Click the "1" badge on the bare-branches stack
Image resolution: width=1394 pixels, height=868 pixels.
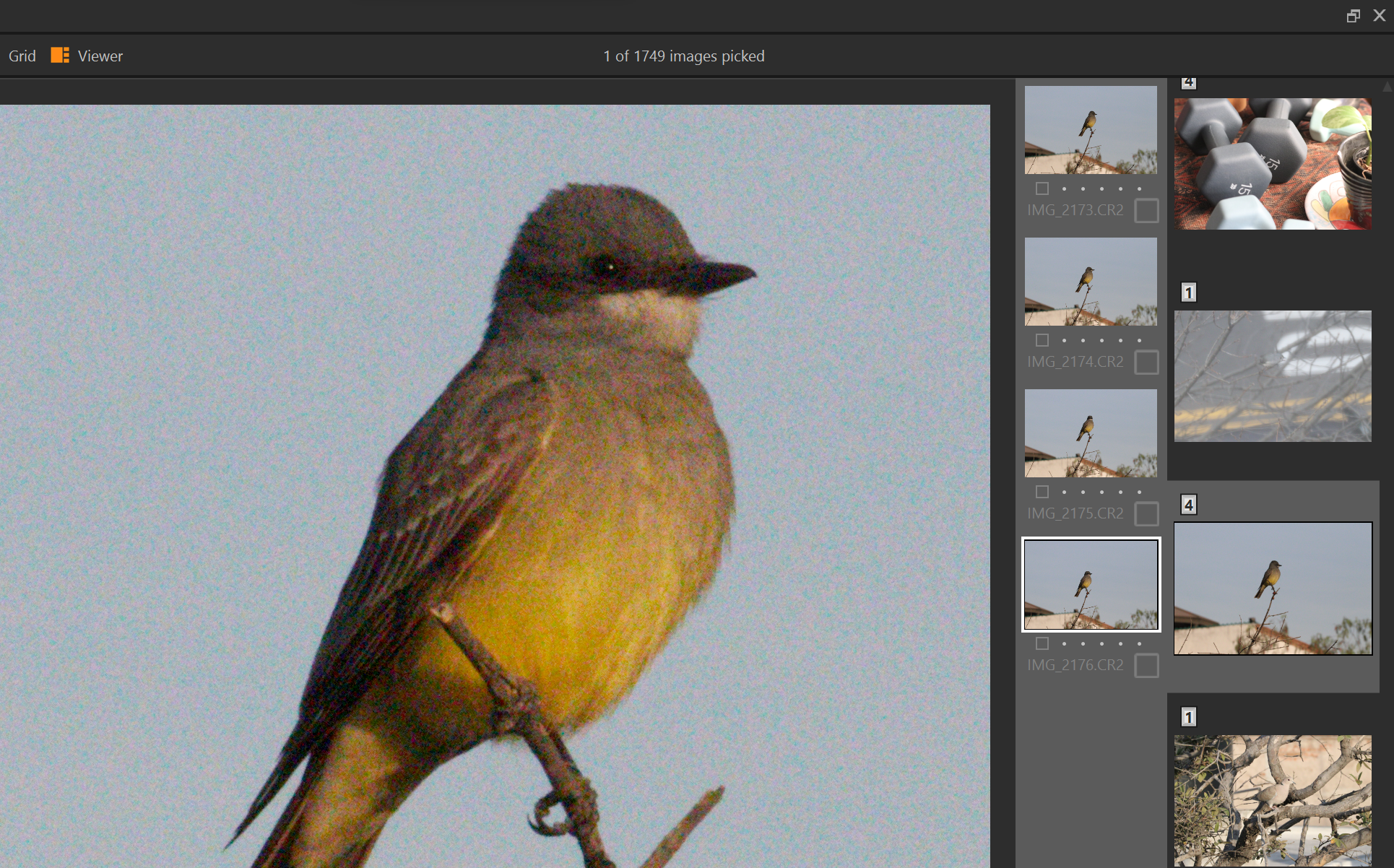1189,292
